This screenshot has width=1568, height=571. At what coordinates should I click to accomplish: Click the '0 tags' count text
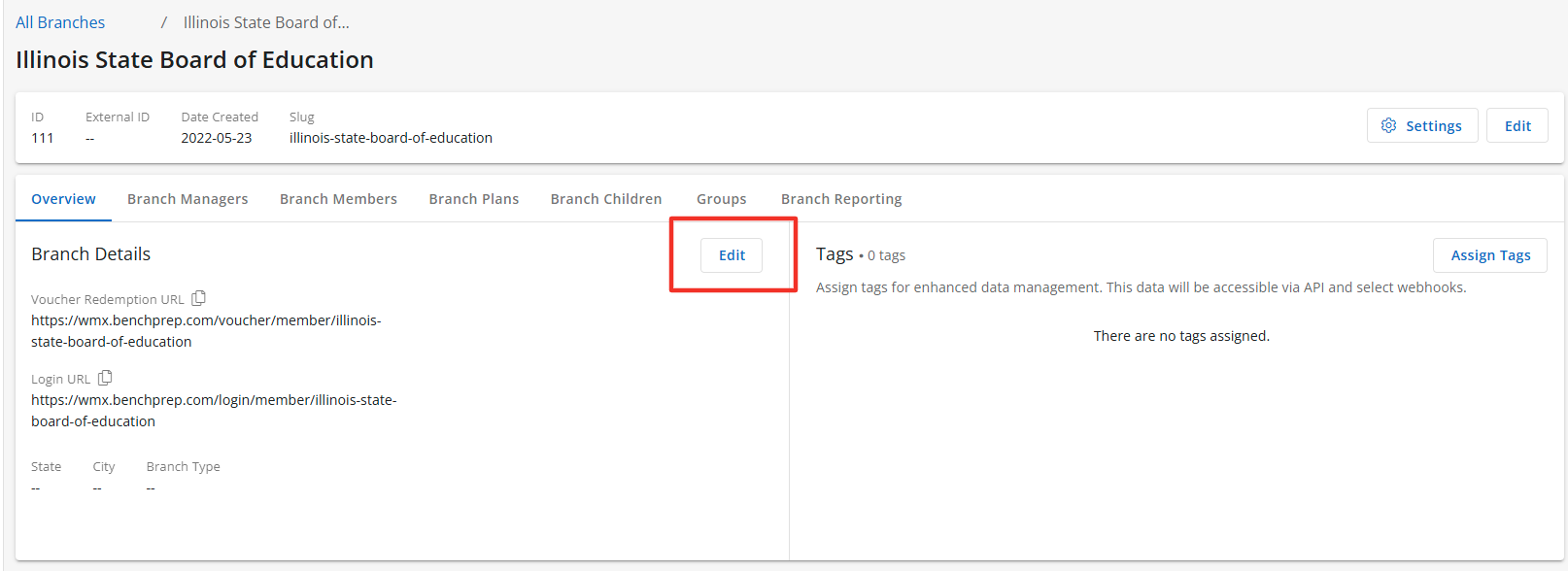click(886, 255)
